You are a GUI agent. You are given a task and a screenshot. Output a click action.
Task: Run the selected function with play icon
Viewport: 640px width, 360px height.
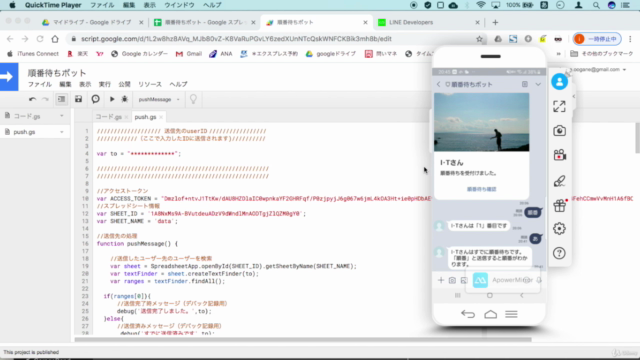point(112,99)
